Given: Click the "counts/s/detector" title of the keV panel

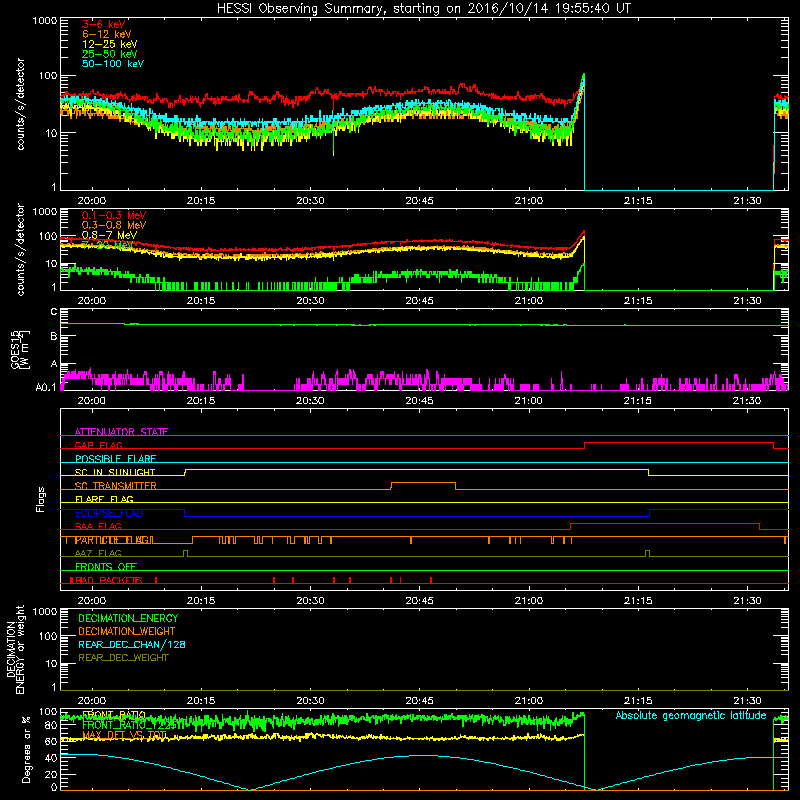Looking at the screenshot, I should click(x=20, y=104).
